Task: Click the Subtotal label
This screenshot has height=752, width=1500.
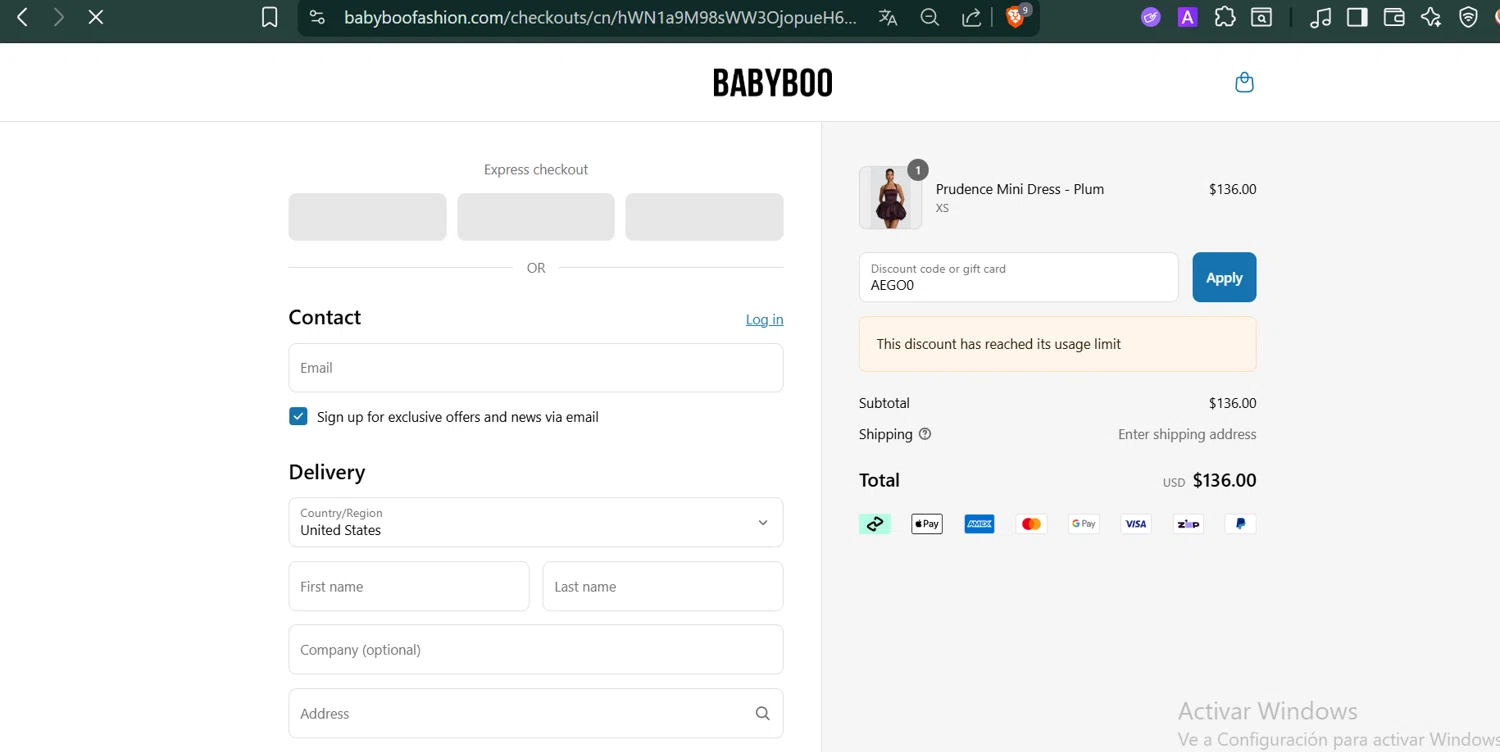Action: click(x=884, y=403)
